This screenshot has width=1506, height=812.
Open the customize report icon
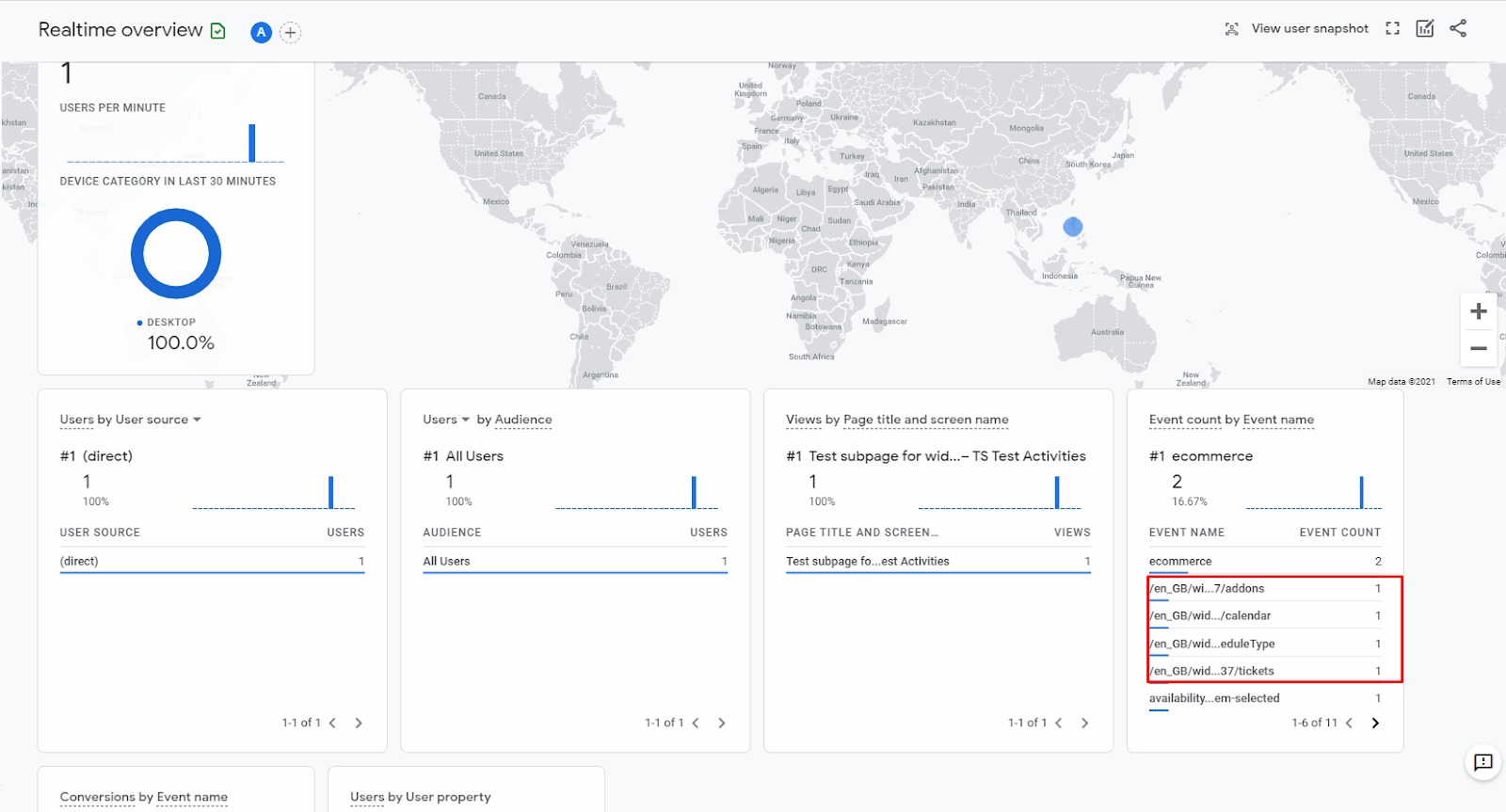pyautogui.click(x=1425, y=29)
